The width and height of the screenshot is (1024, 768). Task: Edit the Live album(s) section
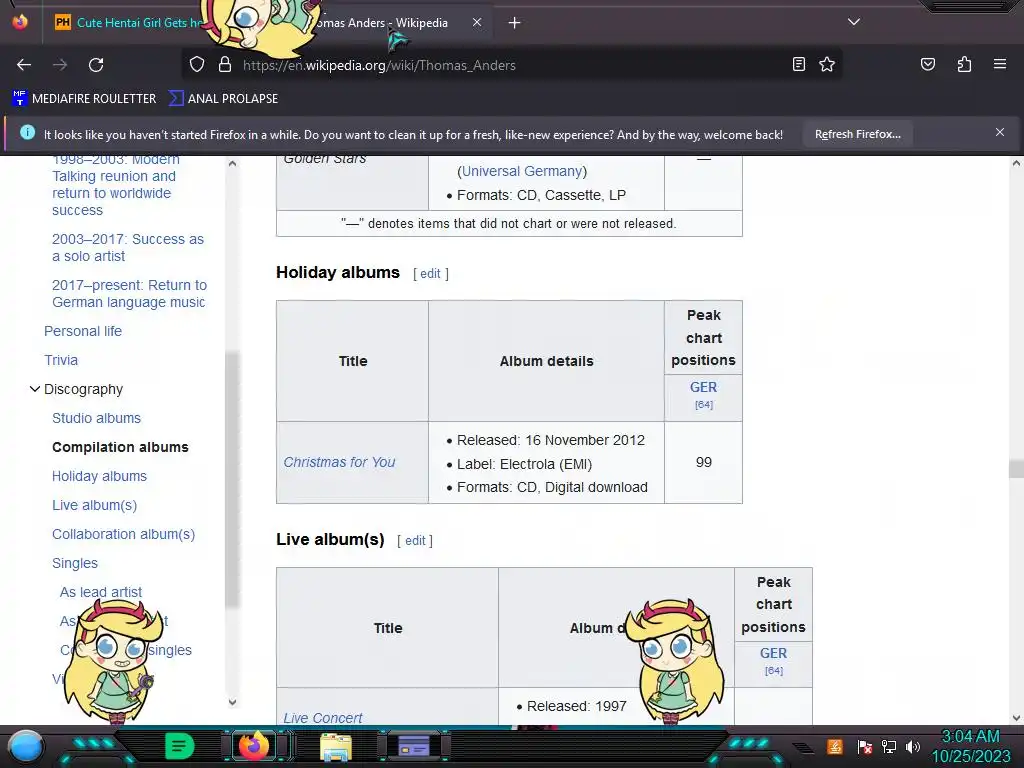(415, 541)
